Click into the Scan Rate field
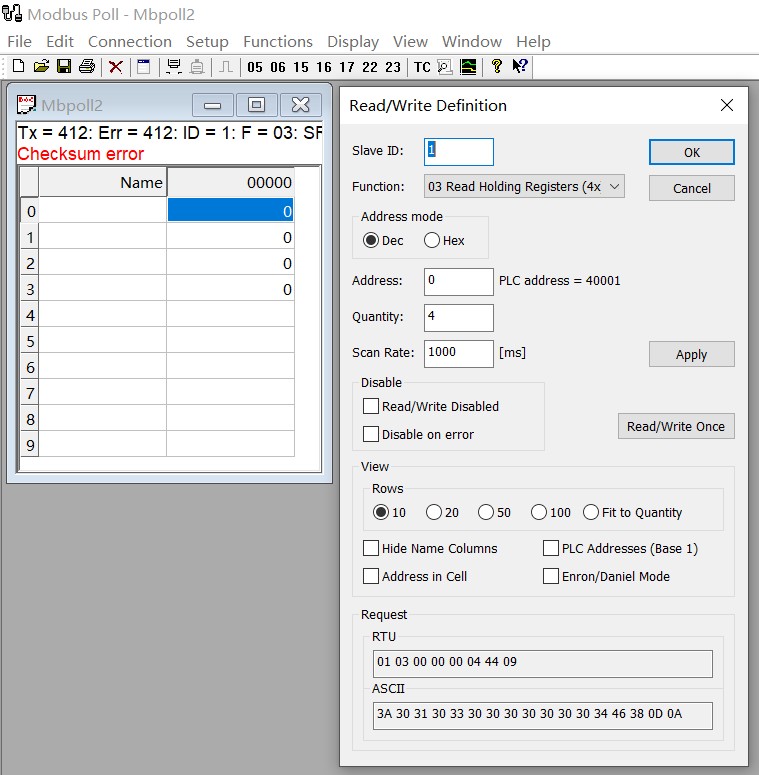This screenshot has width=759, height=775. [x=459, y=353]
